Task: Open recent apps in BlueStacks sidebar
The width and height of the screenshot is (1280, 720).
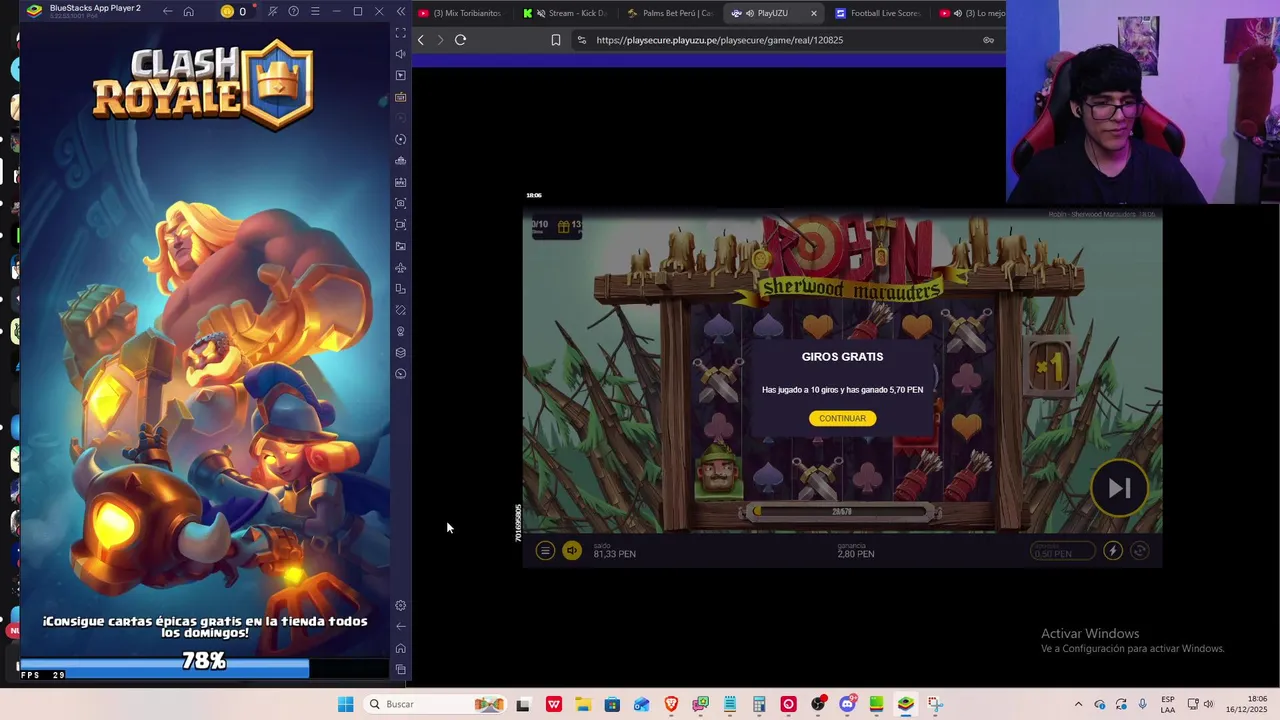Action: click(401, 669)
